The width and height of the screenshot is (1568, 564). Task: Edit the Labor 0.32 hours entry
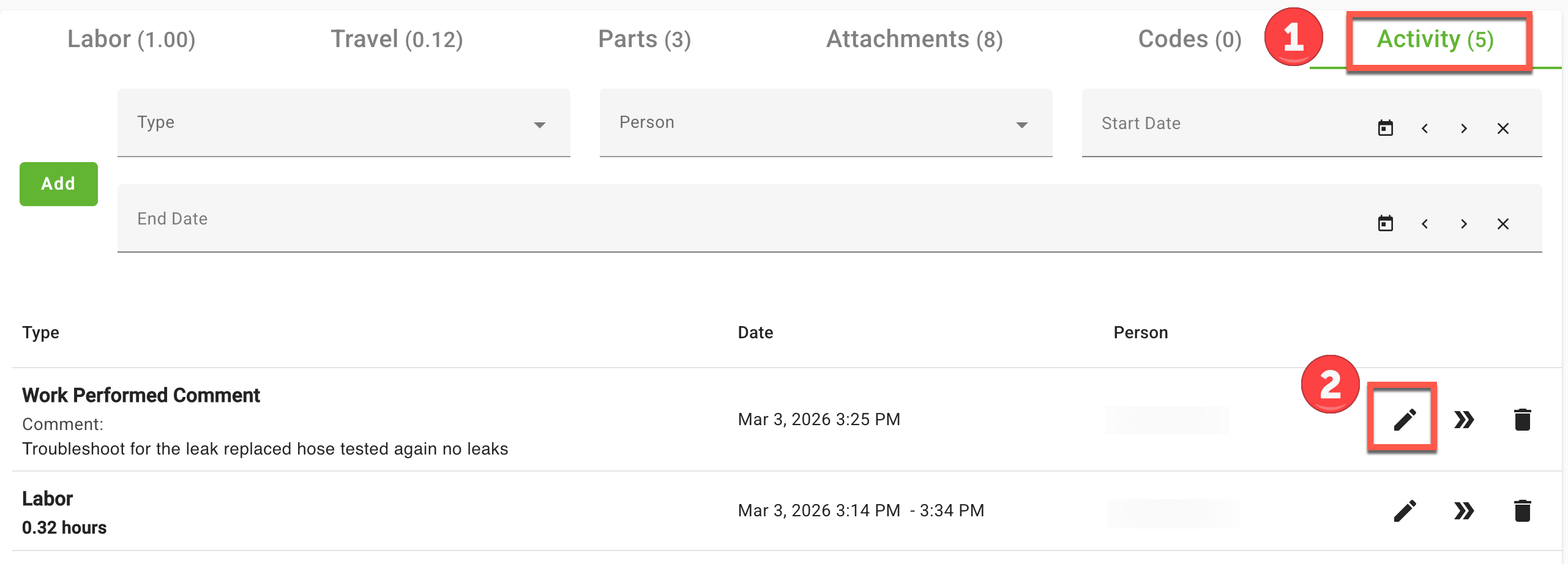[1405, 511]
